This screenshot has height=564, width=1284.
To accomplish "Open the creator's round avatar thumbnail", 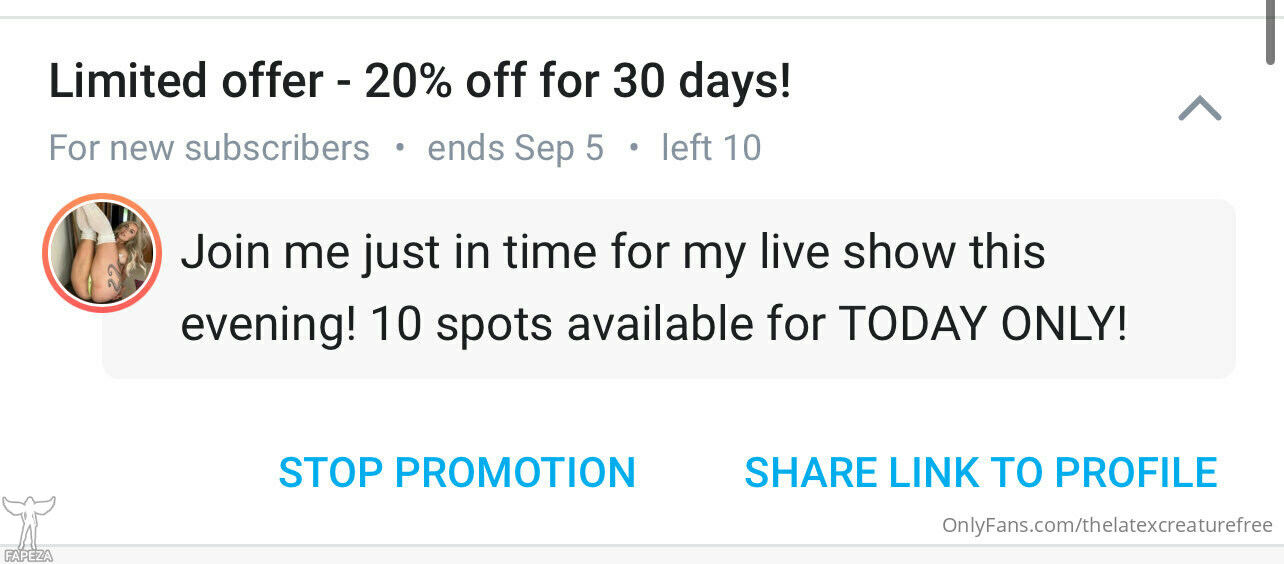I will [102, 252].
